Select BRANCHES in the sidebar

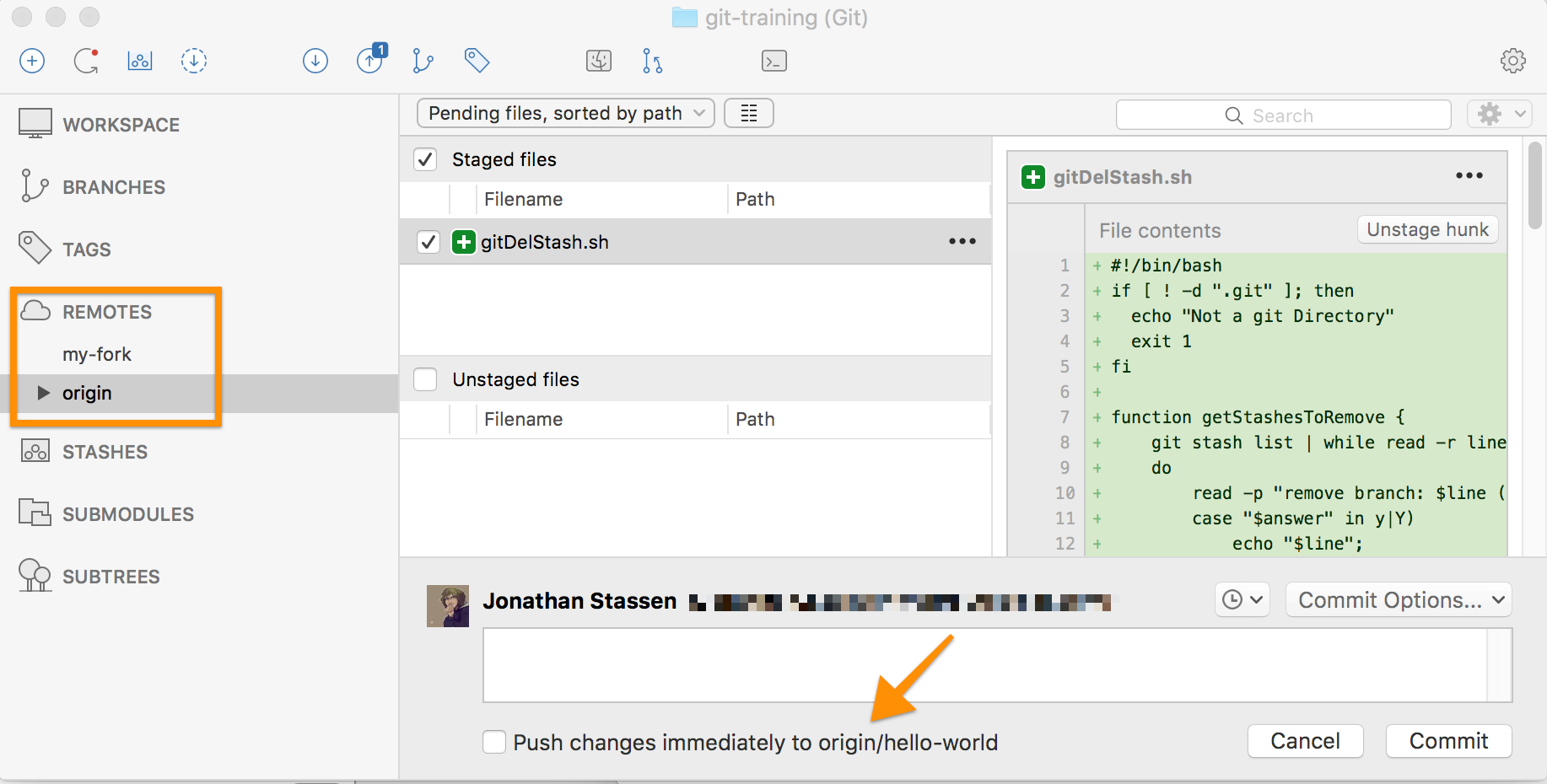113,187
